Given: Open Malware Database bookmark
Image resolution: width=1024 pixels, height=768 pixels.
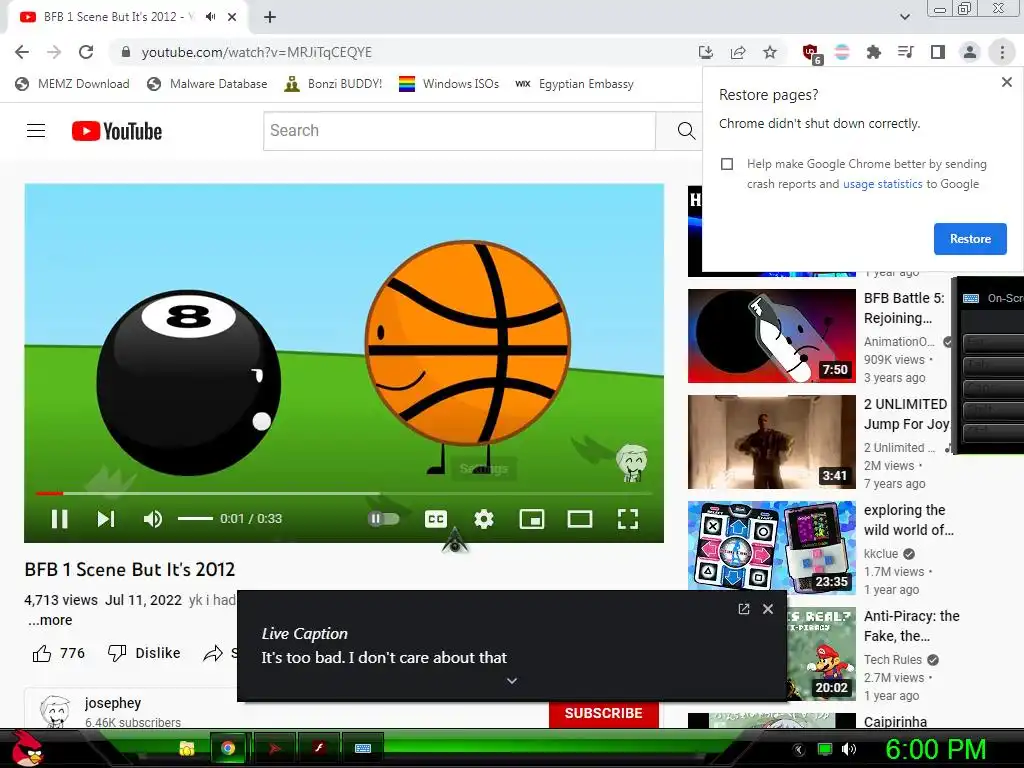Looking at the screenshot, I should pos(208,84).
